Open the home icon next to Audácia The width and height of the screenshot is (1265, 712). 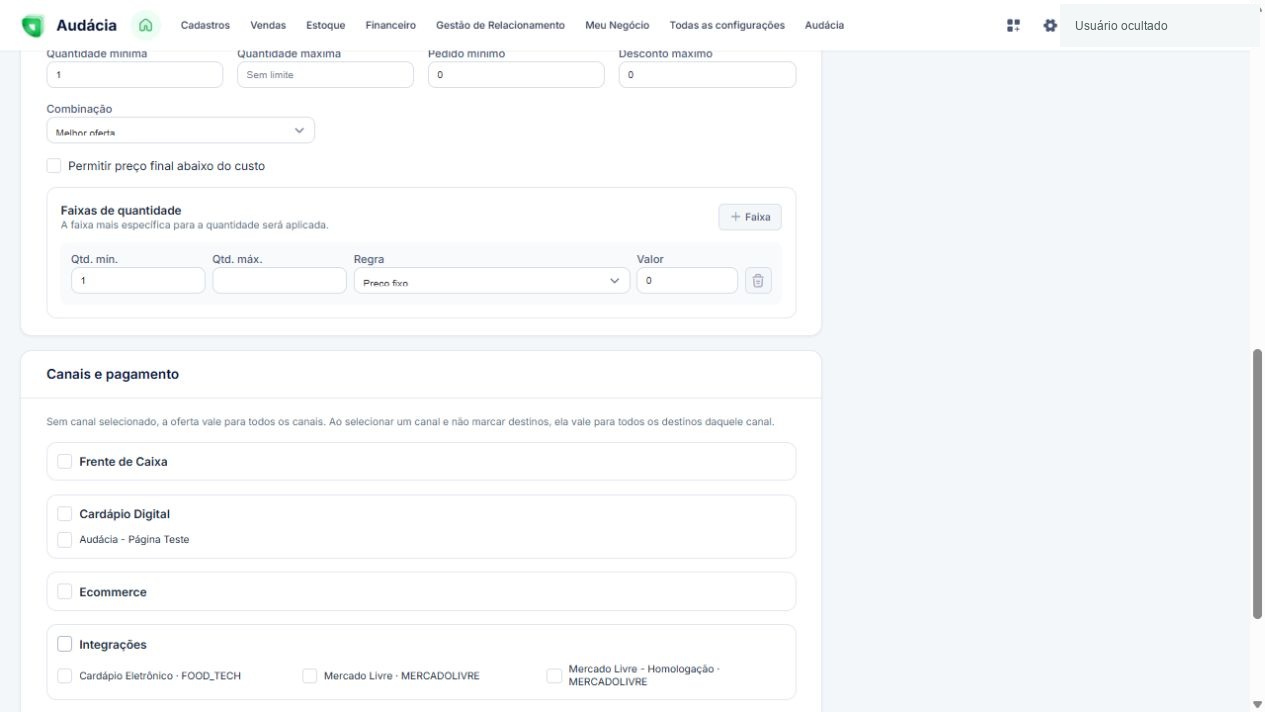pyautogui.click(x=147, y=25)
